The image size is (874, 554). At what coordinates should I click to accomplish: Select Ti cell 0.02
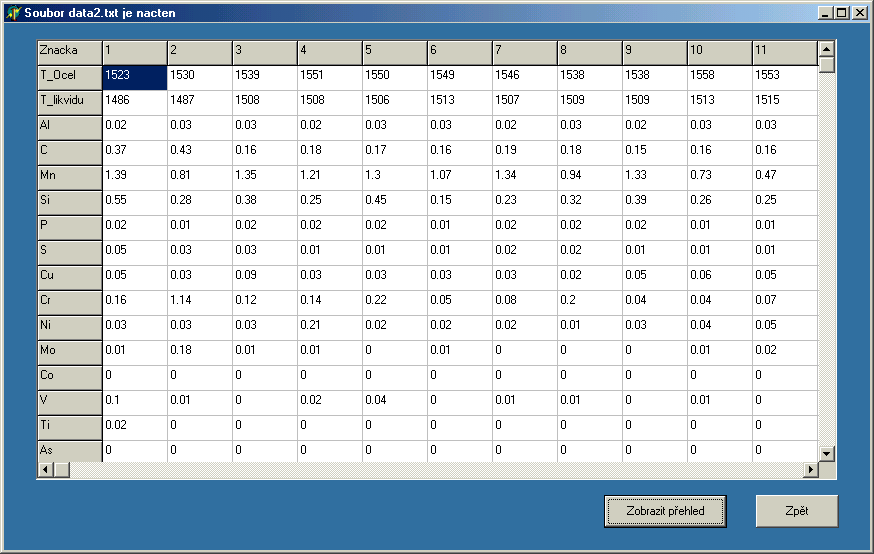(135, 429)
